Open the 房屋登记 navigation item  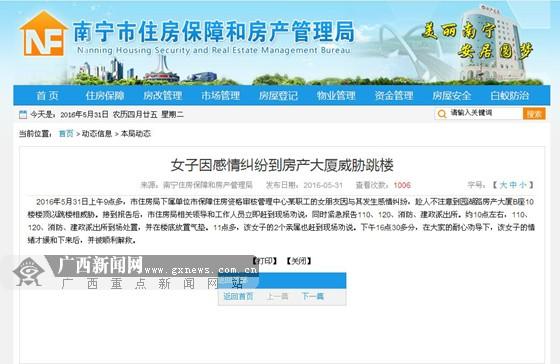point(278,95)
